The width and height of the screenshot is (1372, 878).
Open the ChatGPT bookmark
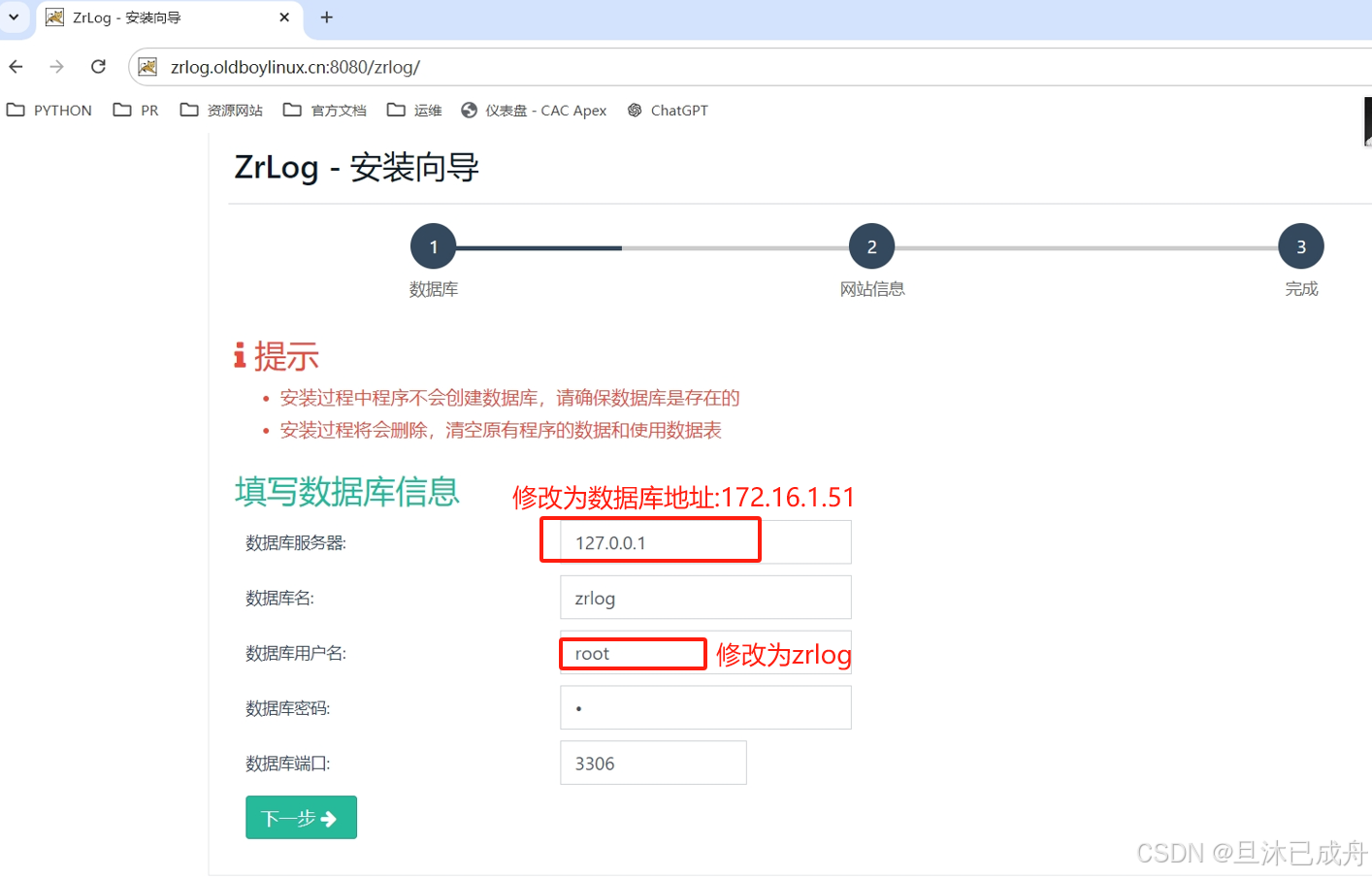coord(668,111)
